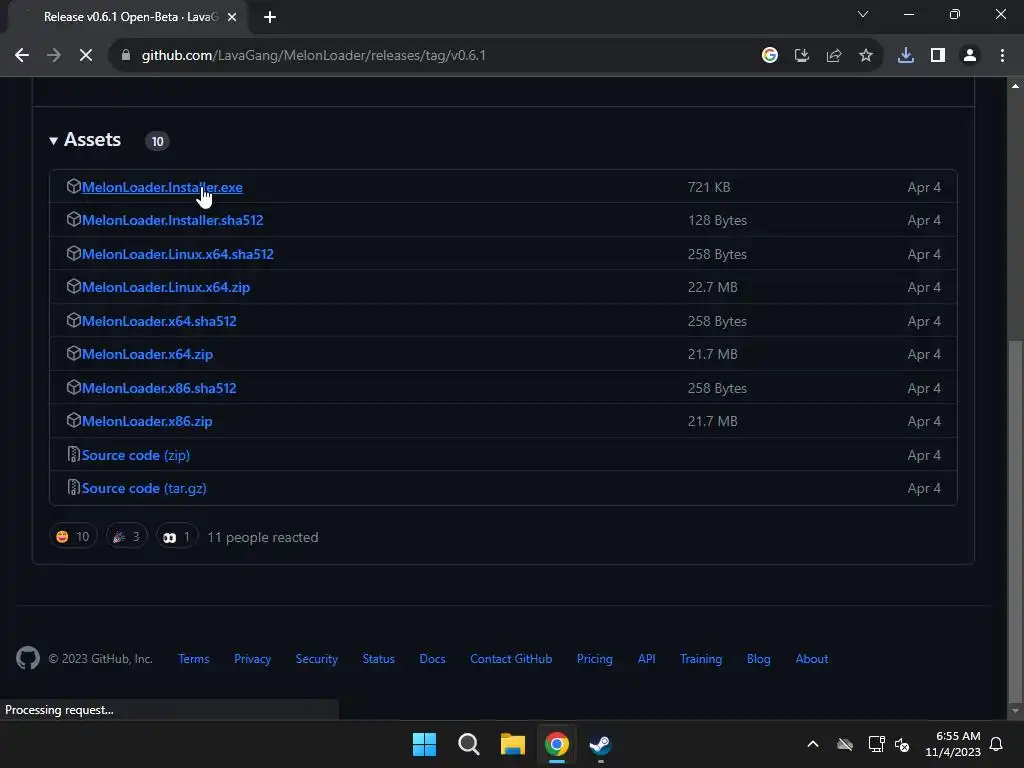Click package icon beside MelonLoader.x86.zip
This screenshot has width=1024, height=768.
click(73, 421)
